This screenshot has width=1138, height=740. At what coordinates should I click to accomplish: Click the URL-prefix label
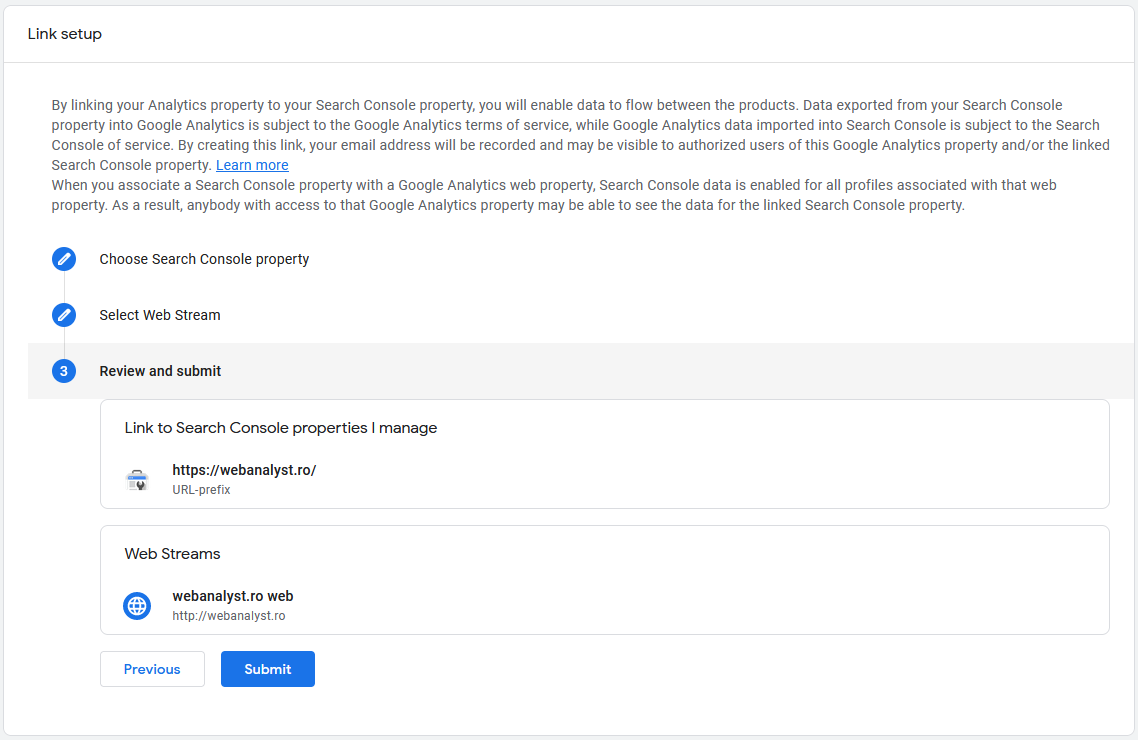coord(201,490)
